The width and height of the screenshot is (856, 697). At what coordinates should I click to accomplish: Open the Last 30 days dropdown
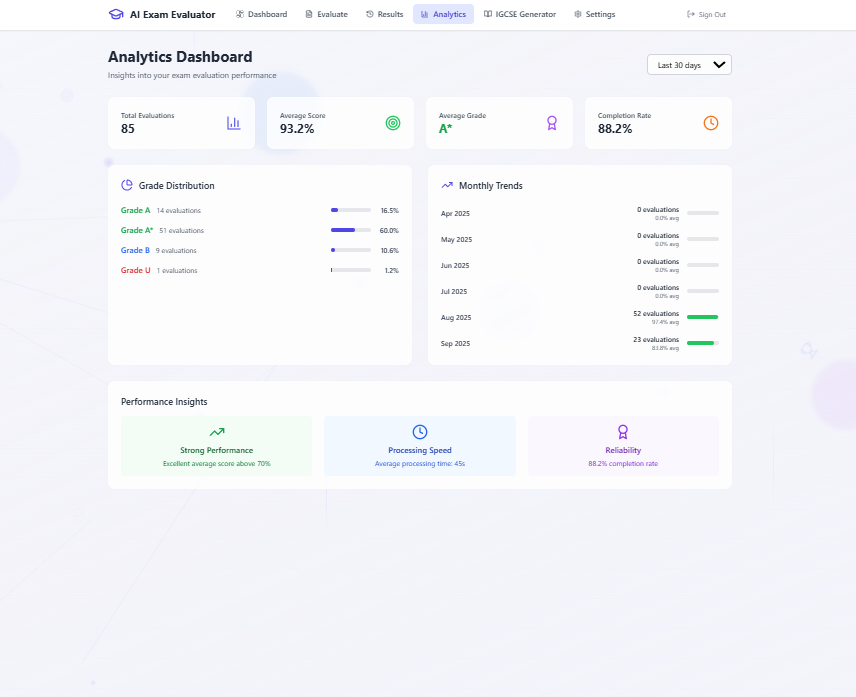coord(688,63)
